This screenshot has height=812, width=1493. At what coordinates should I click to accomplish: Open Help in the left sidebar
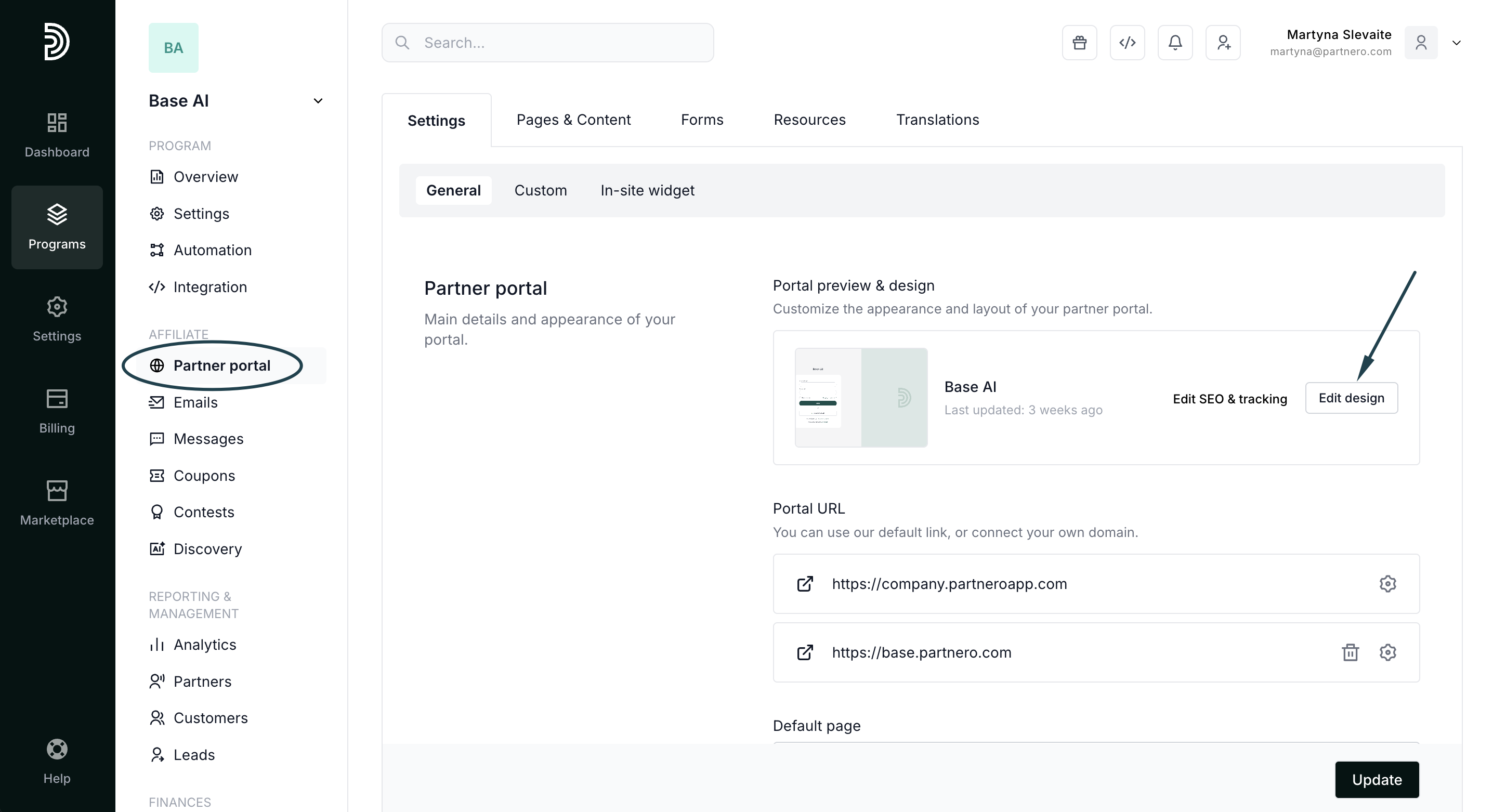[57, 761]
